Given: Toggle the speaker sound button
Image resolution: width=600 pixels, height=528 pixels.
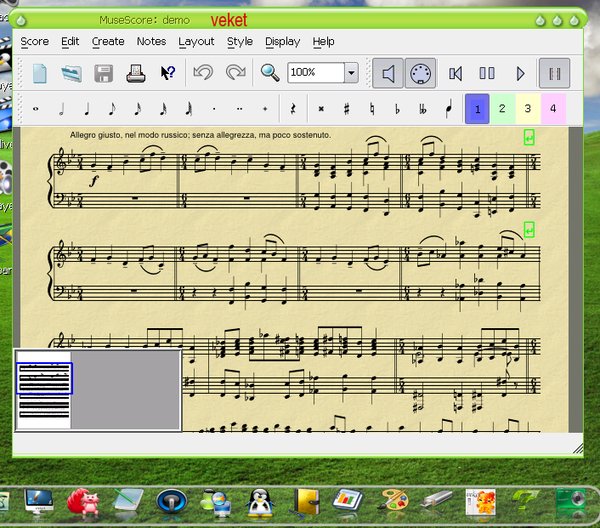Looking at the screenshot, I should 389,73.
